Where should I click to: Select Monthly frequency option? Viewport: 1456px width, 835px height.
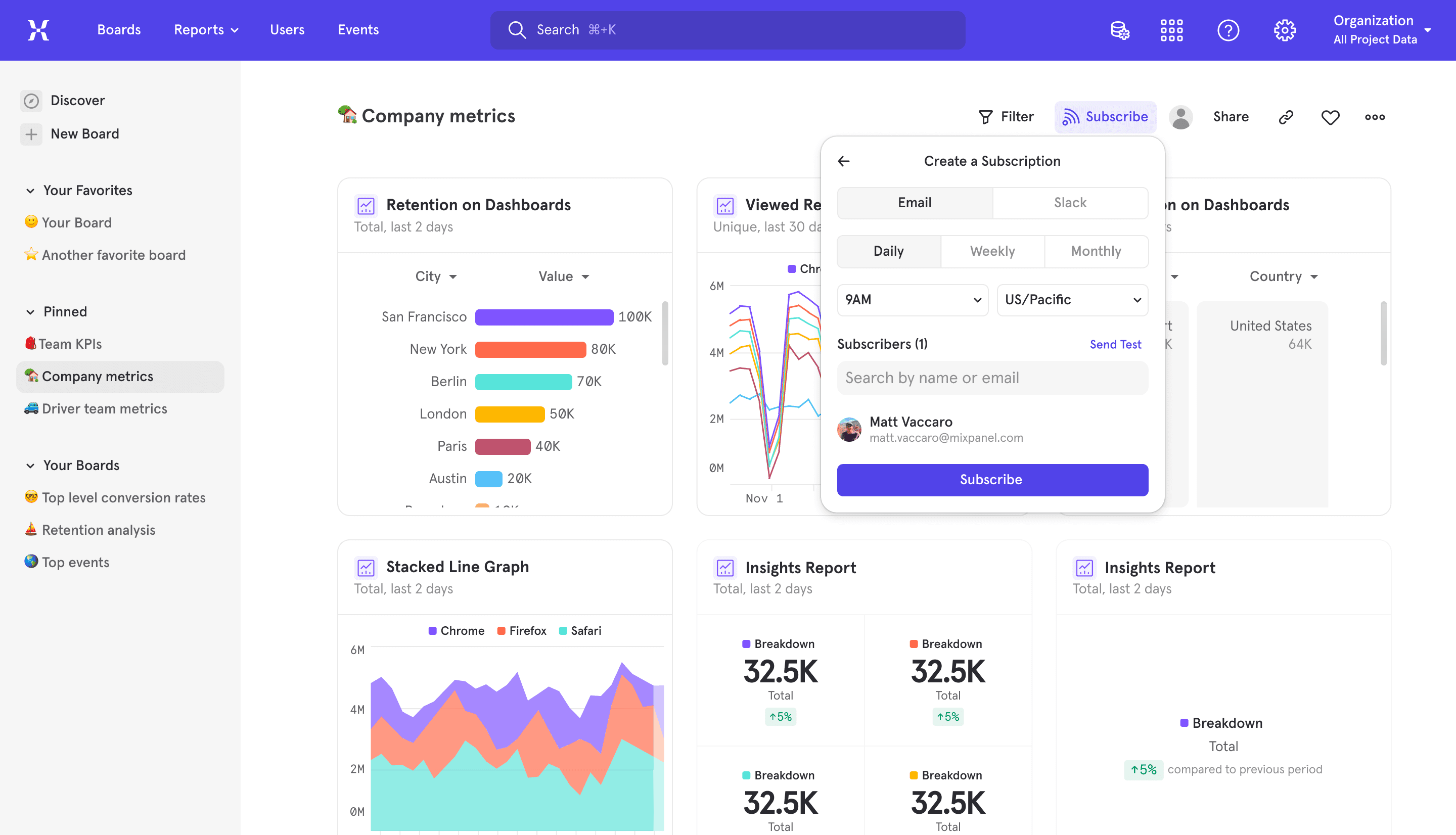coord(1096,251)
